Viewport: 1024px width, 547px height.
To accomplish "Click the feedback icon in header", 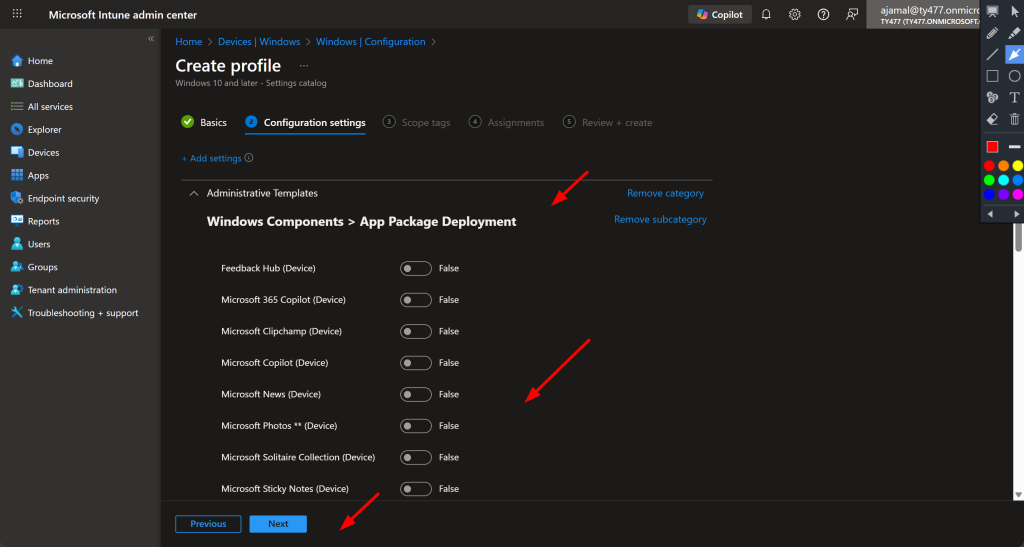I will (852, 14).
